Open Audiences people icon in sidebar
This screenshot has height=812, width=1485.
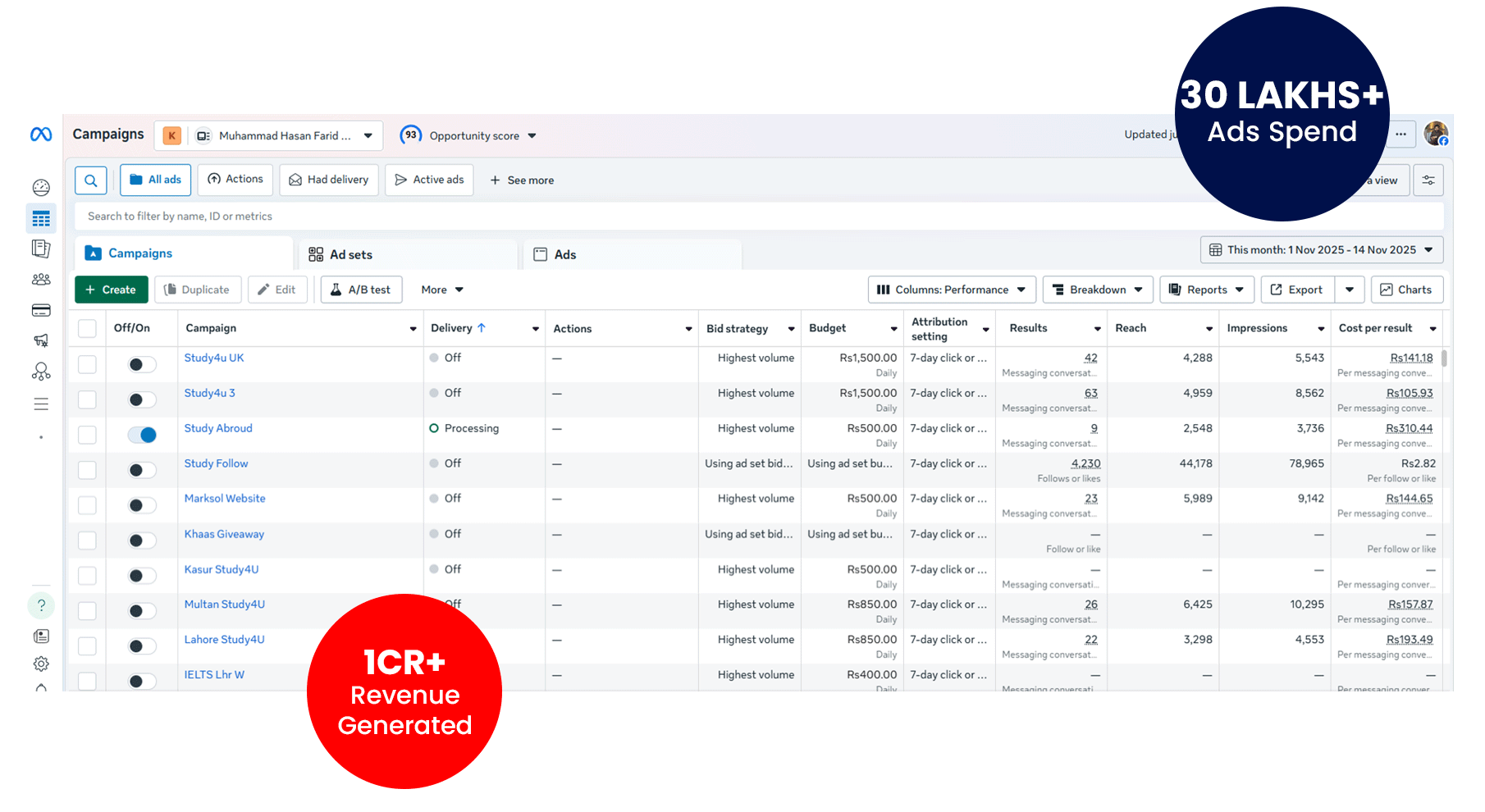[41, 280]
